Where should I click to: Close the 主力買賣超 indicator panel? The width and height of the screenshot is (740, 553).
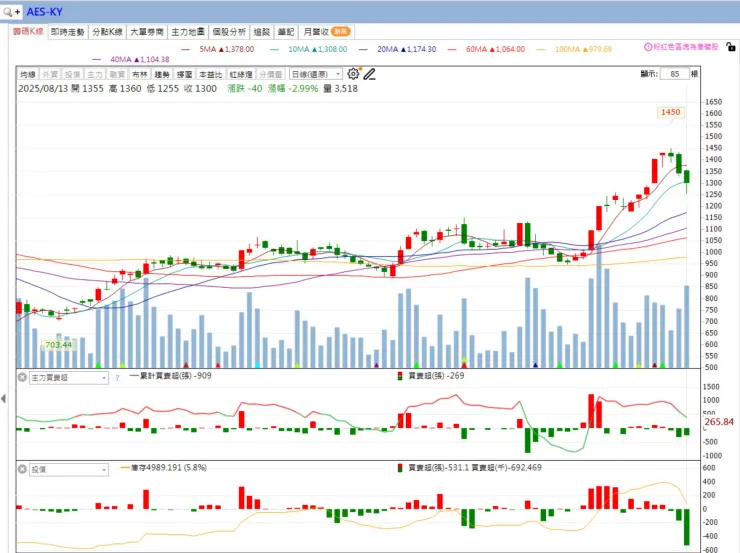point(22,377)
